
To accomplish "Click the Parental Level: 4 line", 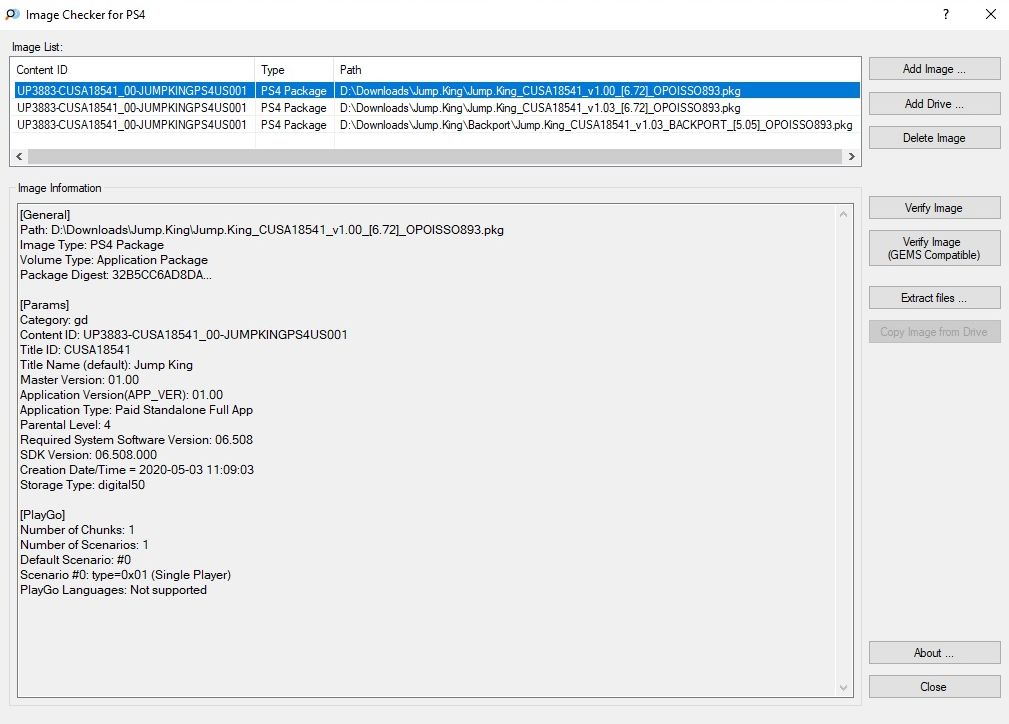I will (65, 425).
